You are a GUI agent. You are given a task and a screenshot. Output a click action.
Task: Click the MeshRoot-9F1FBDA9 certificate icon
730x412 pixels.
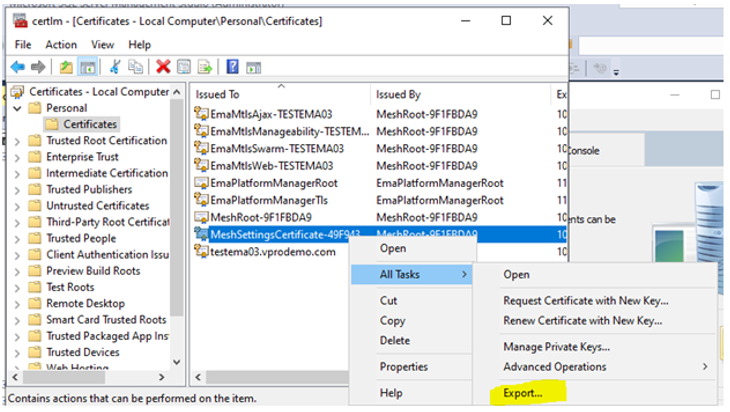[x=201, y=217]
